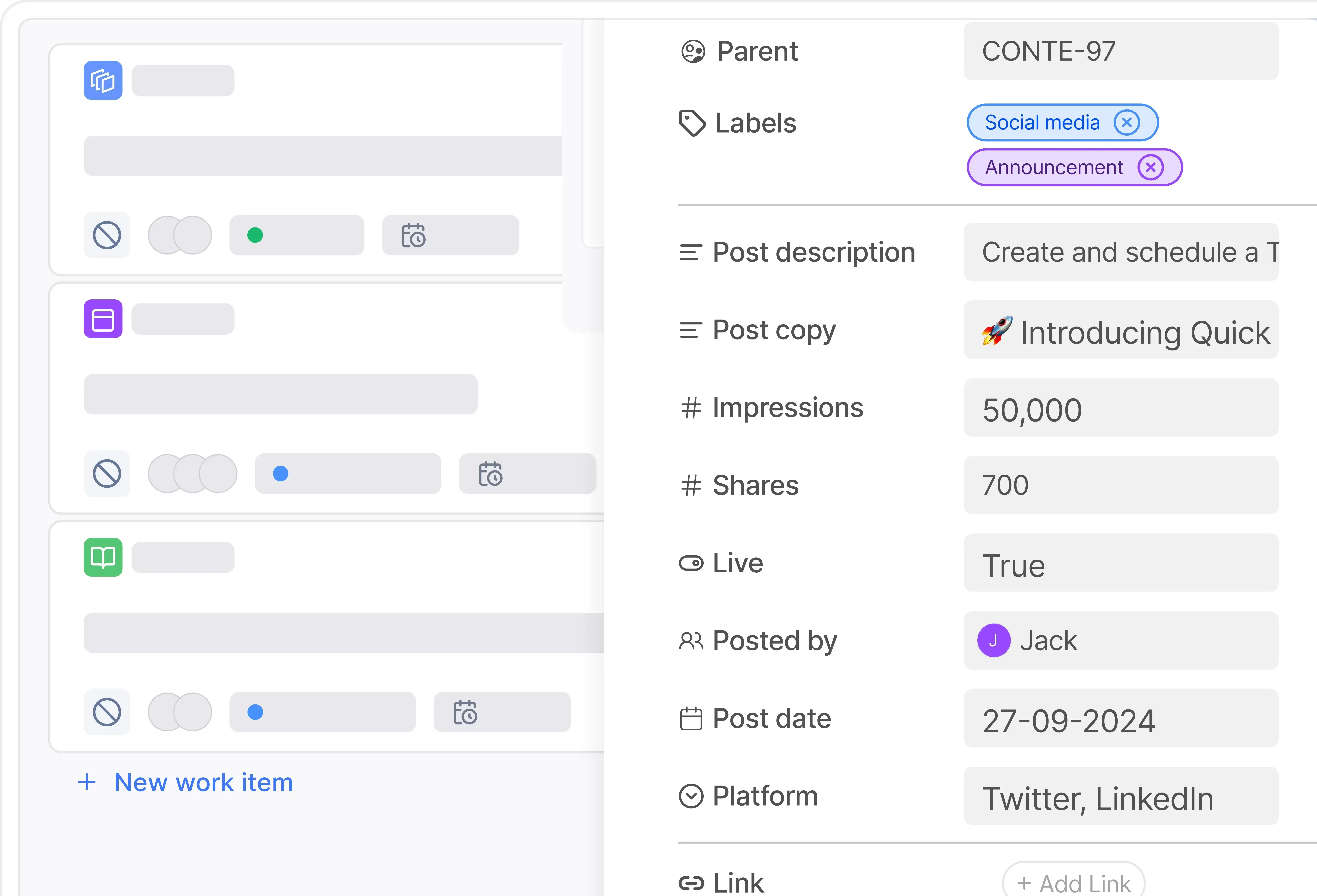Viewport: 1317px width, 896px height.
Task: Open the Platform dropdown Twitter, LinkedIn
Action: (1120, 796)
